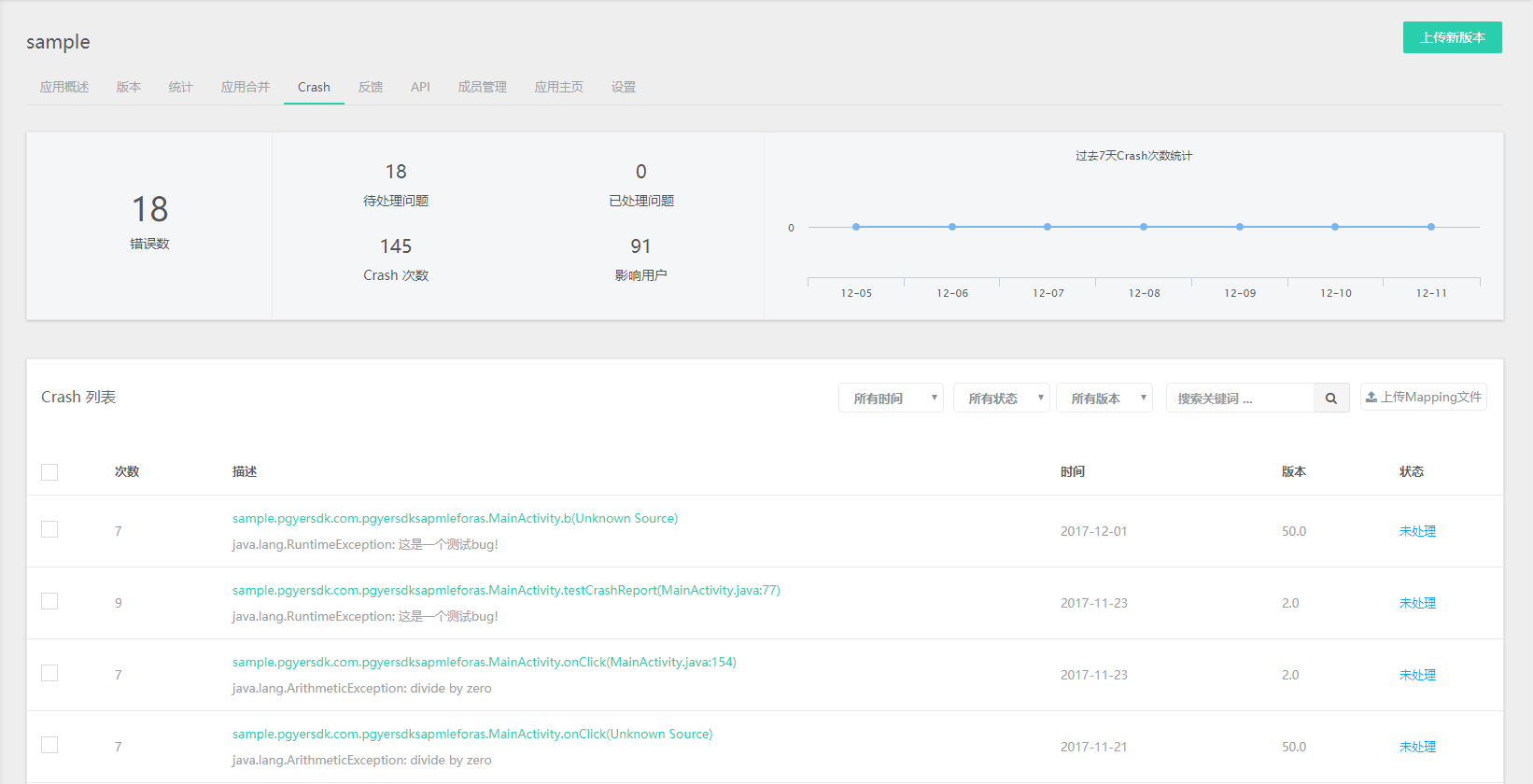Go to the 成员管理 tab
1533x784 pixels.
[x=482, y=87]
